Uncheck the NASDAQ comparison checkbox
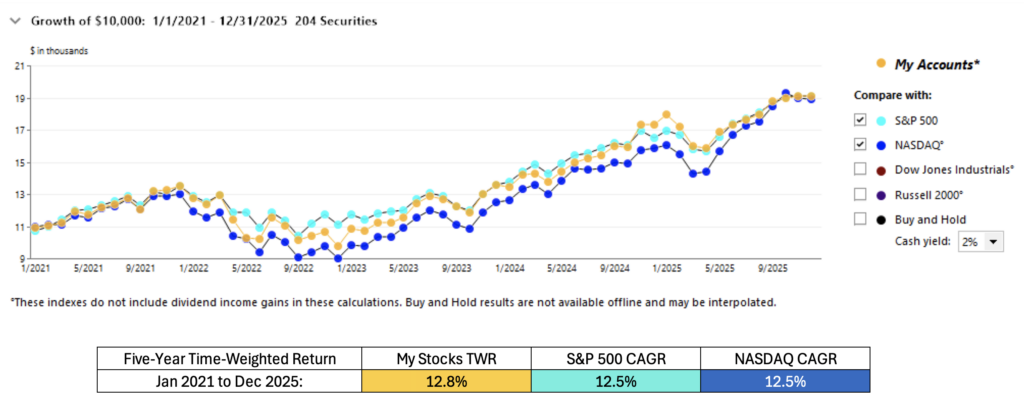The image size is (1024, 411). [x=860, y=144]
